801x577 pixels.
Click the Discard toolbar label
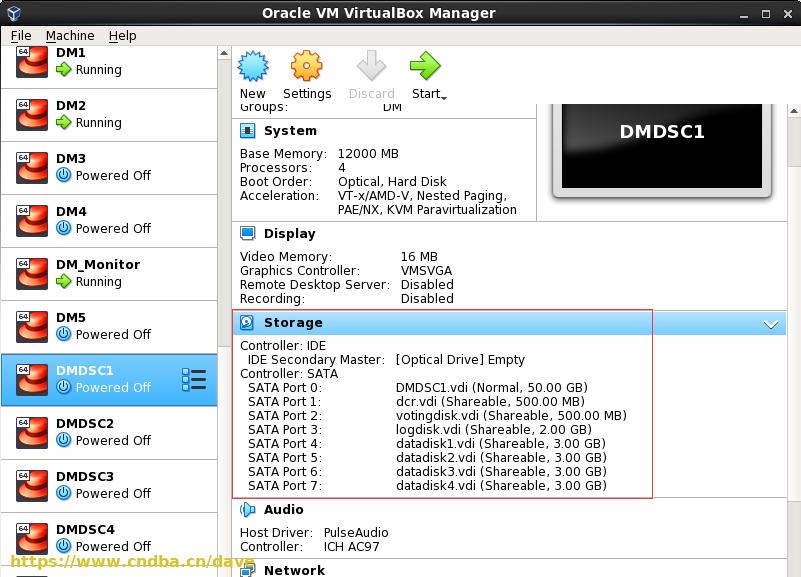(x=371, y=94)
